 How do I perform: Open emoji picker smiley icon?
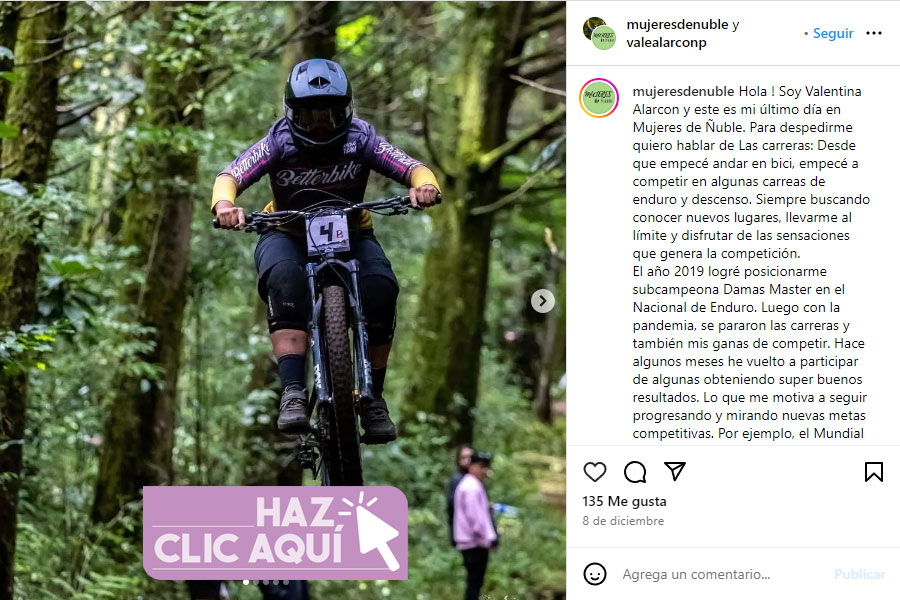point(595,574)
